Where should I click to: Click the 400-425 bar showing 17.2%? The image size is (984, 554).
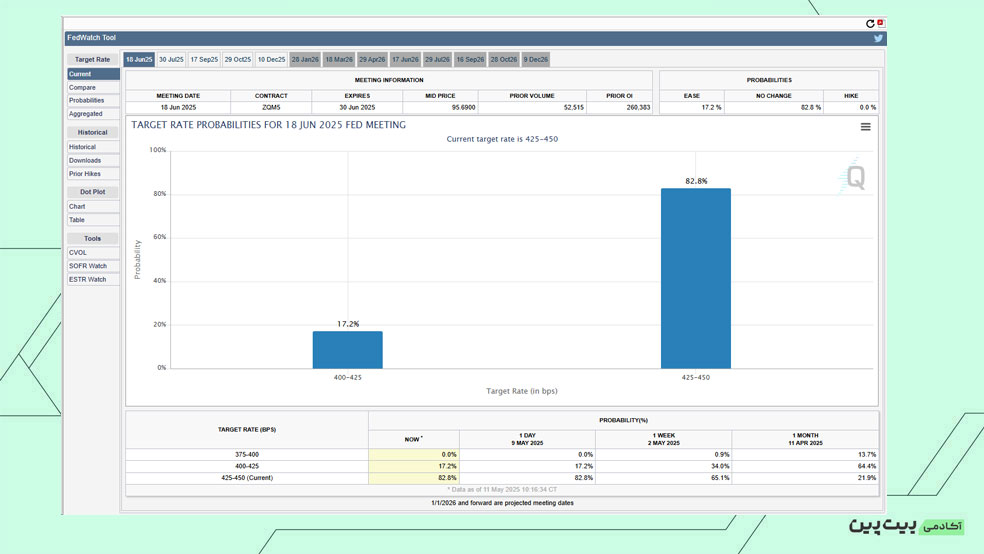click(348, 350)
